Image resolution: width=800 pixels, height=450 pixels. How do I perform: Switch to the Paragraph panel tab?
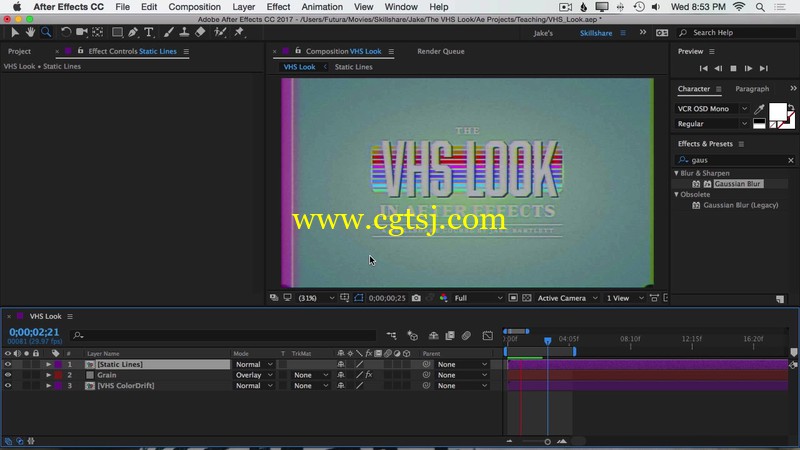[752, 89]
